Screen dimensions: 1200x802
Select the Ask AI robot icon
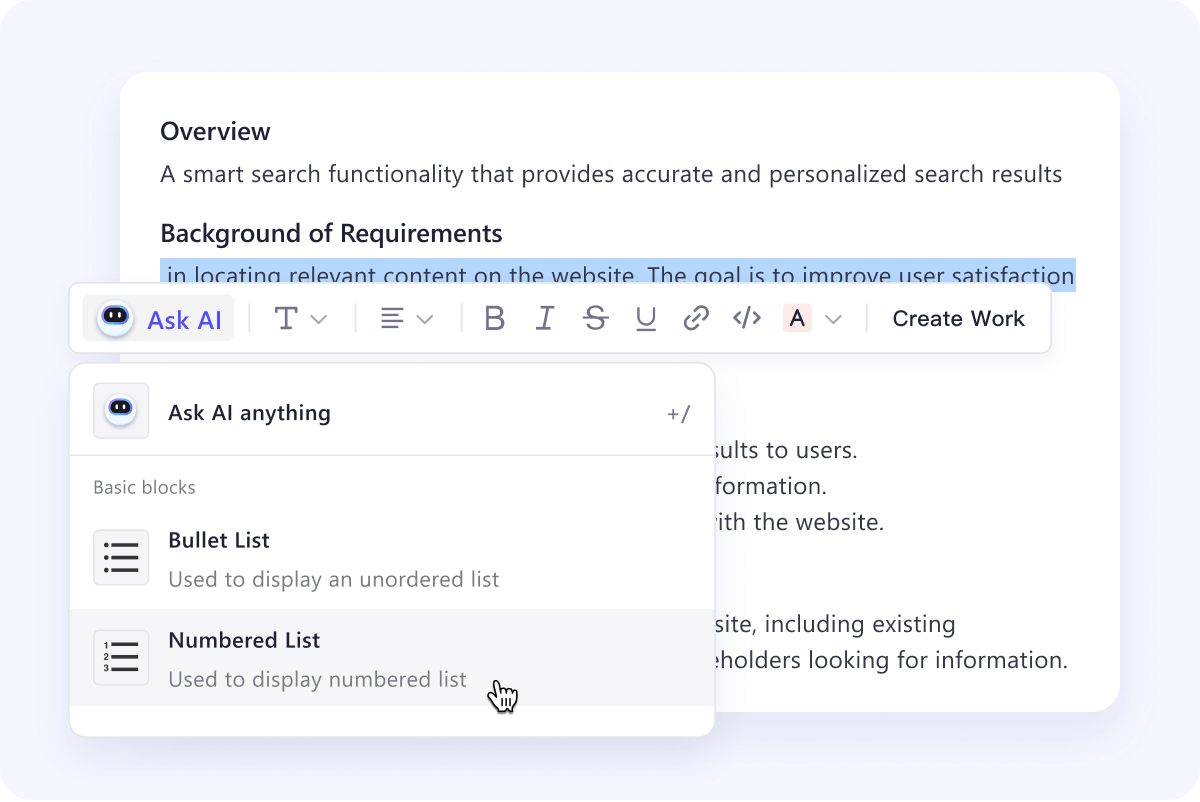[x=113, y=318]
